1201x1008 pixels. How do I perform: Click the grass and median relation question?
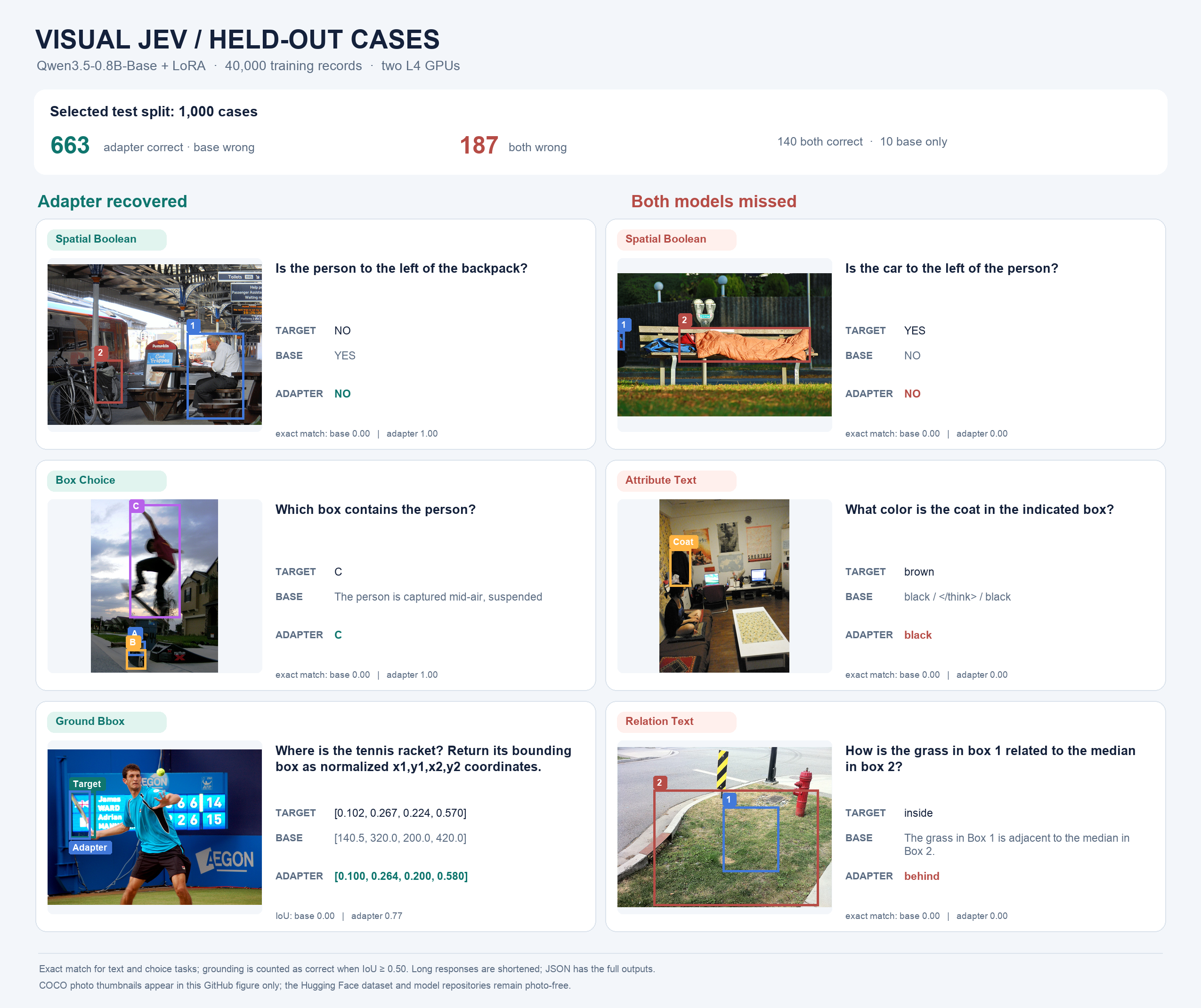pyautogui.click(x=990, y=758)
